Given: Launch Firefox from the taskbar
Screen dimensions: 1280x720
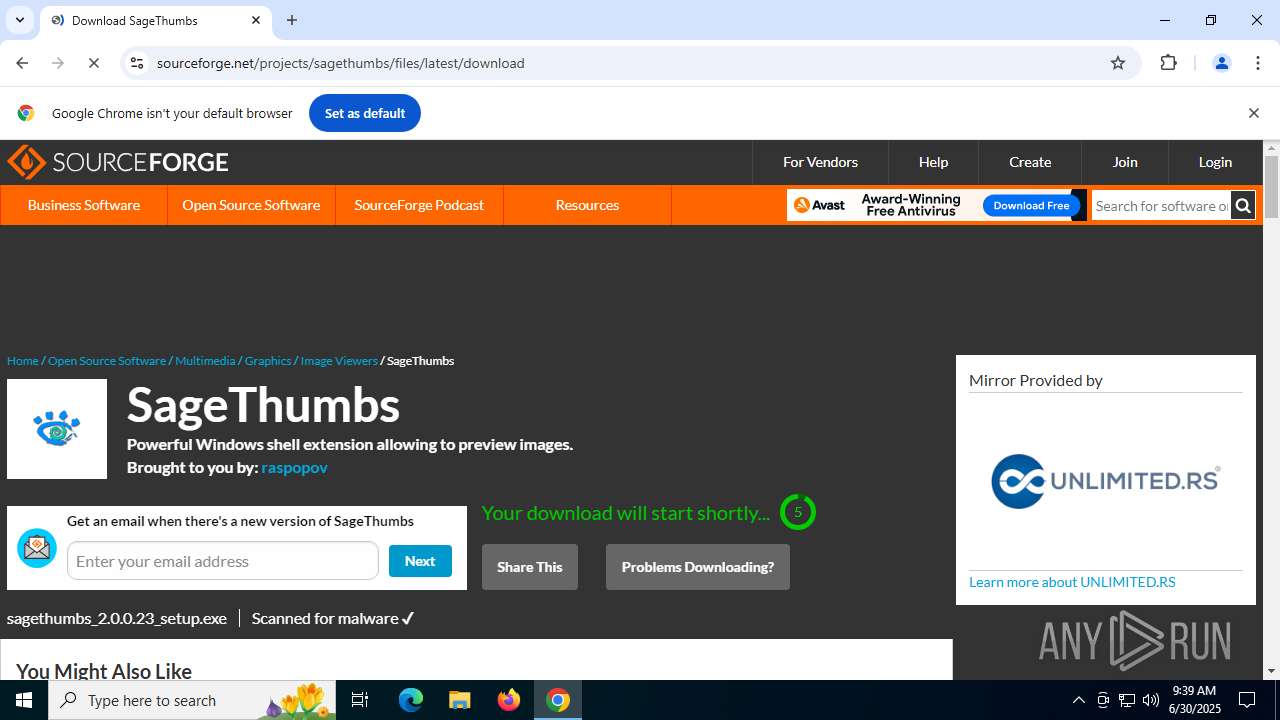Looking at the screenshot, I should coord(509,700).
